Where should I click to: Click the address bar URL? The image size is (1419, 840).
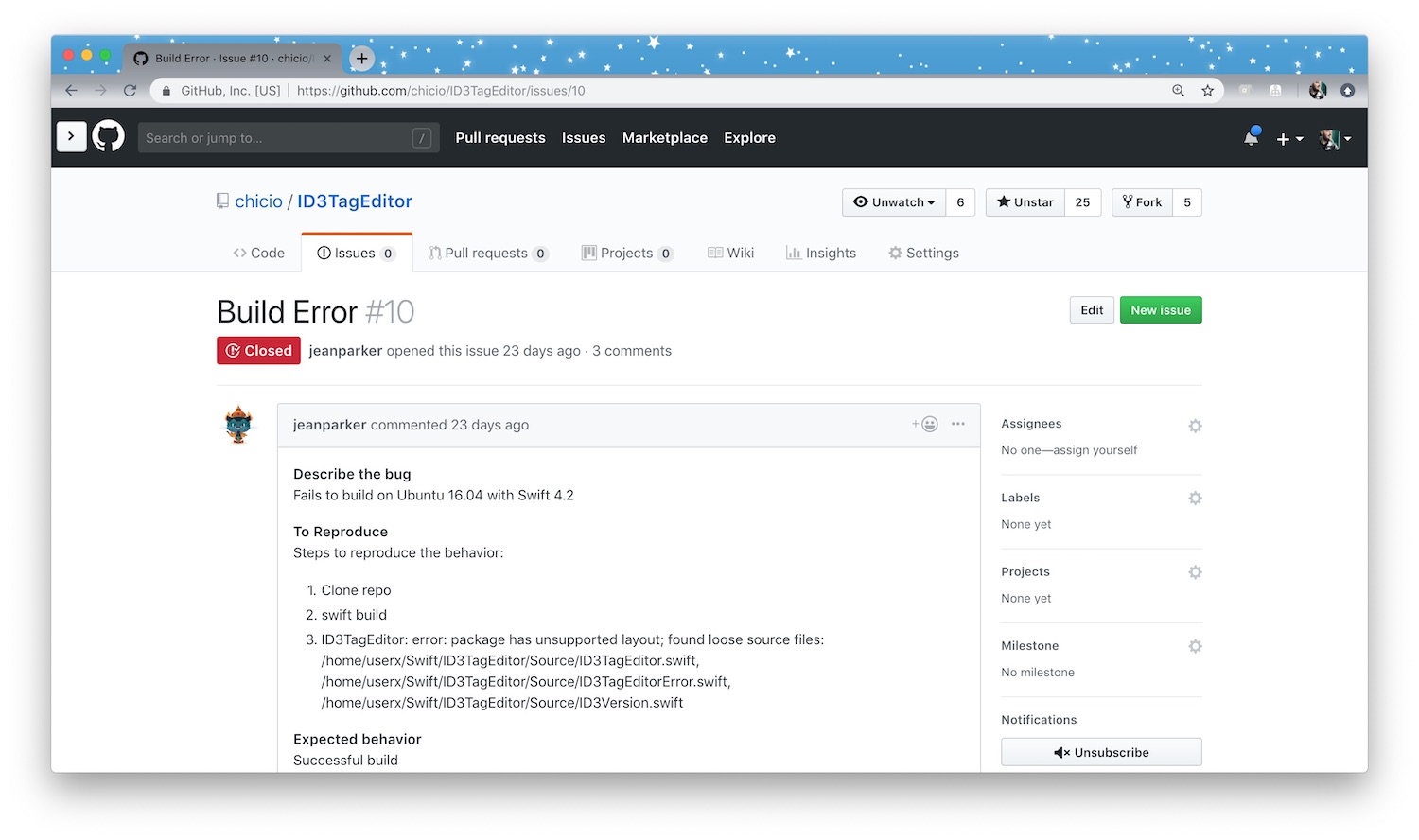click(441, 91)
